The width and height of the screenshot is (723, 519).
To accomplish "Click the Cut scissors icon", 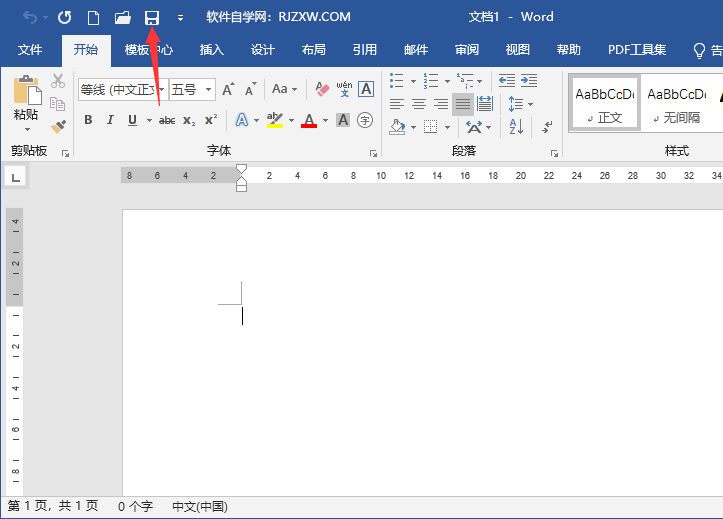I will pyautogui.click(x=58, y=81).
